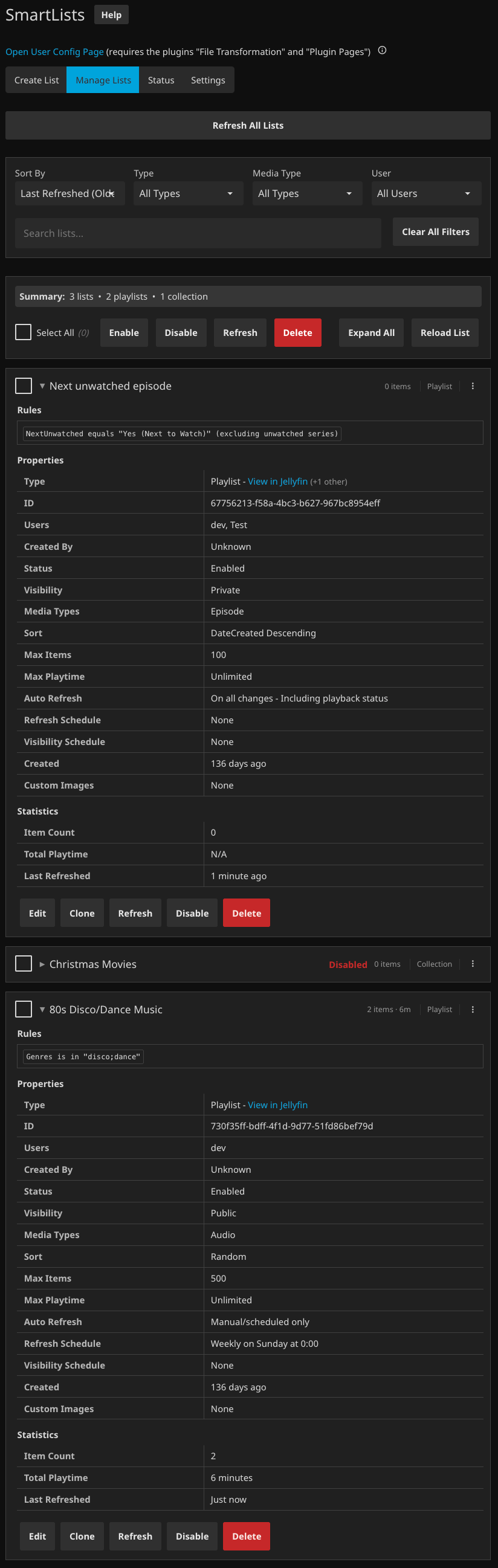
Task: Open User Config Page link
Action: coord(55,52)
